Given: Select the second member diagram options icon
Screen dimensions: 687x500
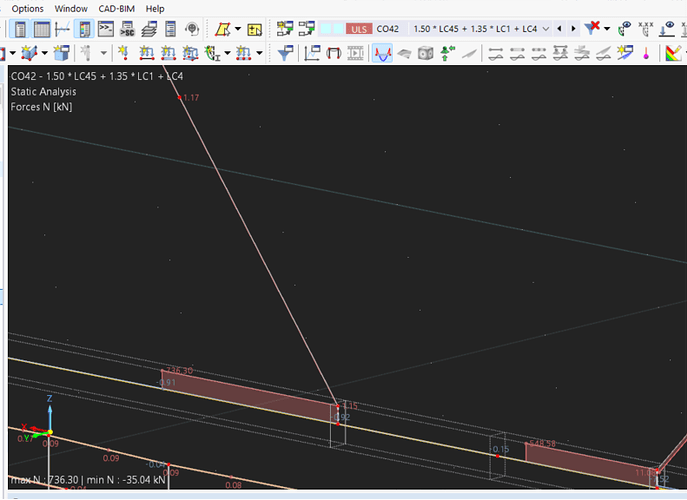Looking at the screenshot, I should tap(517, 53).
